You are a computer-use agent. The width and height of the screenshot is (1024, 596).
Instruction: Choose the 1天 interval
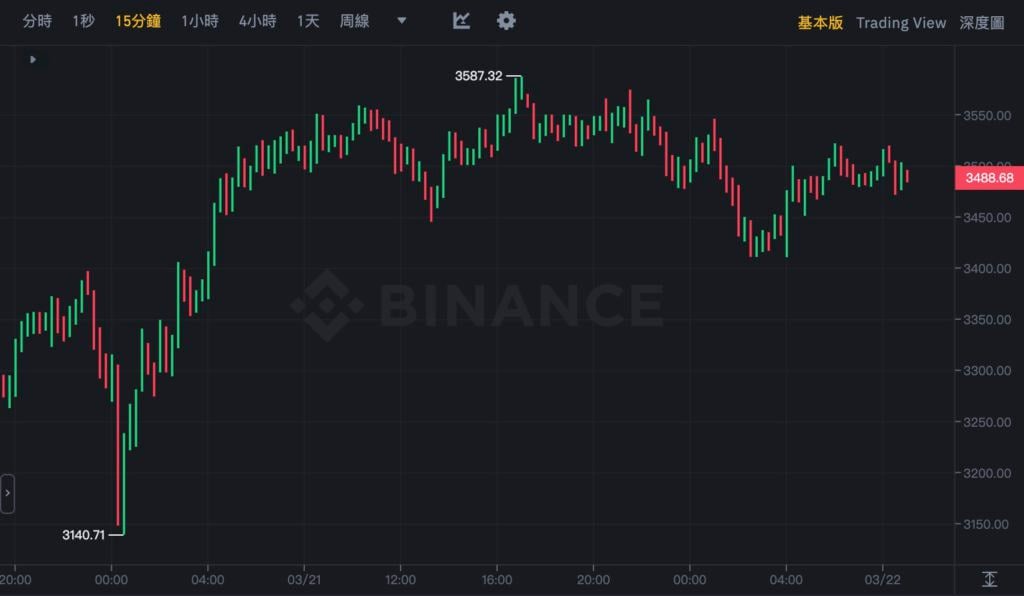tap(308, 21)
